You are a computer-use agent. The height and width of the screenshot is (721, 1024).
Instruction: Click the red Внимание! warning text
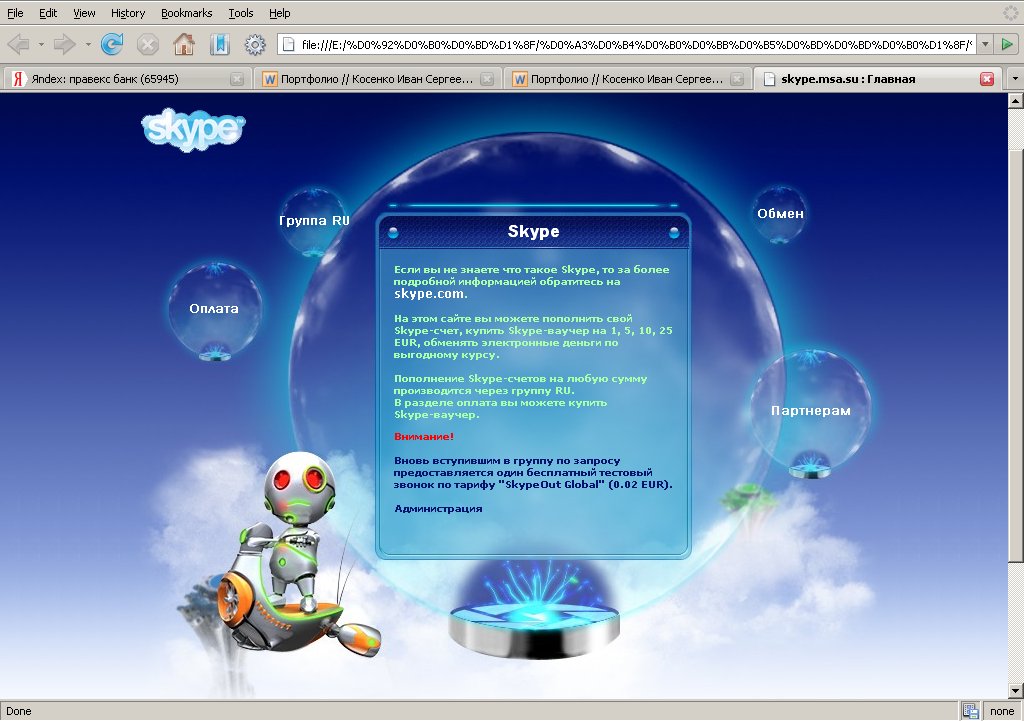[x=424, y=436]
